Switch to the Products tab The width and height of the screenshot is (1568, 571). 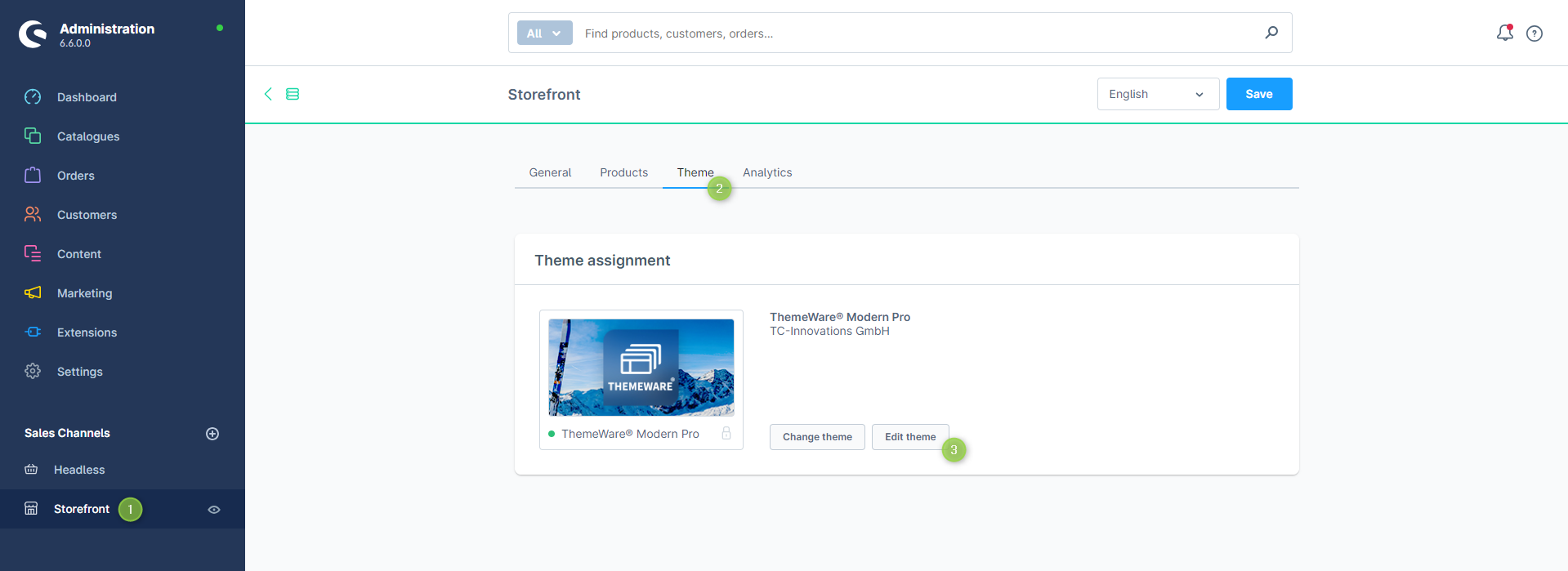point(624,172)
